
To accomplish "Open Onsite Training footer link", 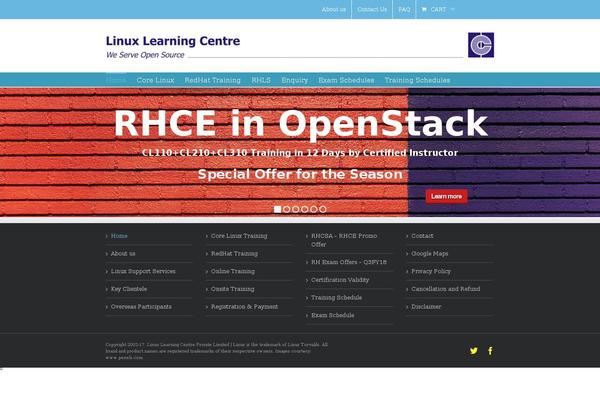I will click(x=232, y=289).
